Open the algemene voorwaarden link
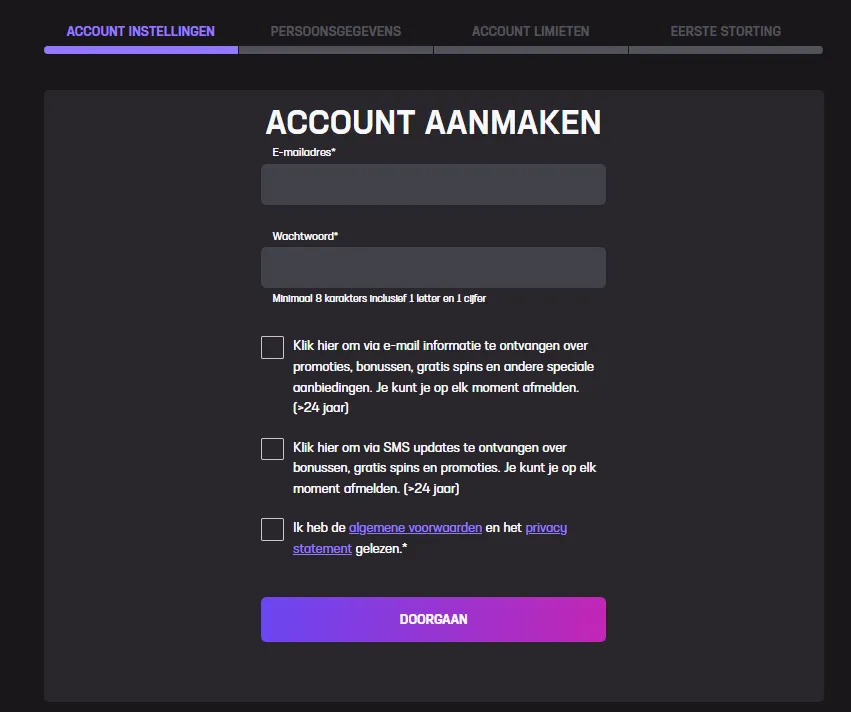 [413, 528]
